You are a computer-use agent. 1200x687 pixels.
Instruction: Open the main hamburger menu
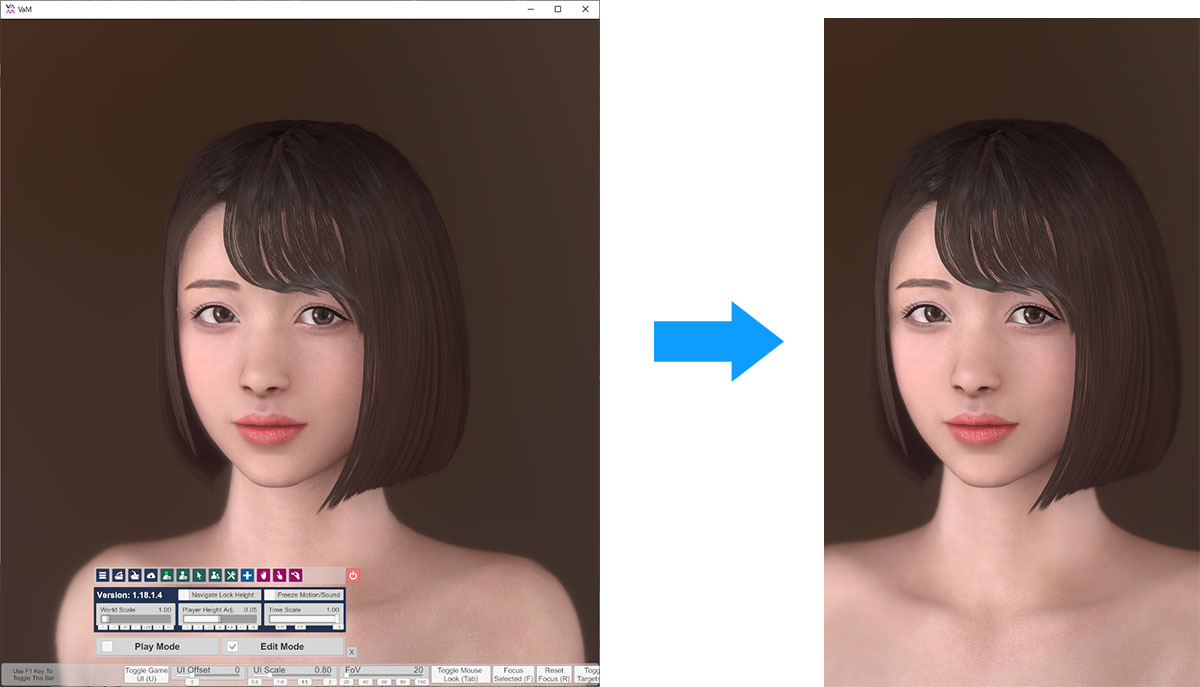click(102, 575)
